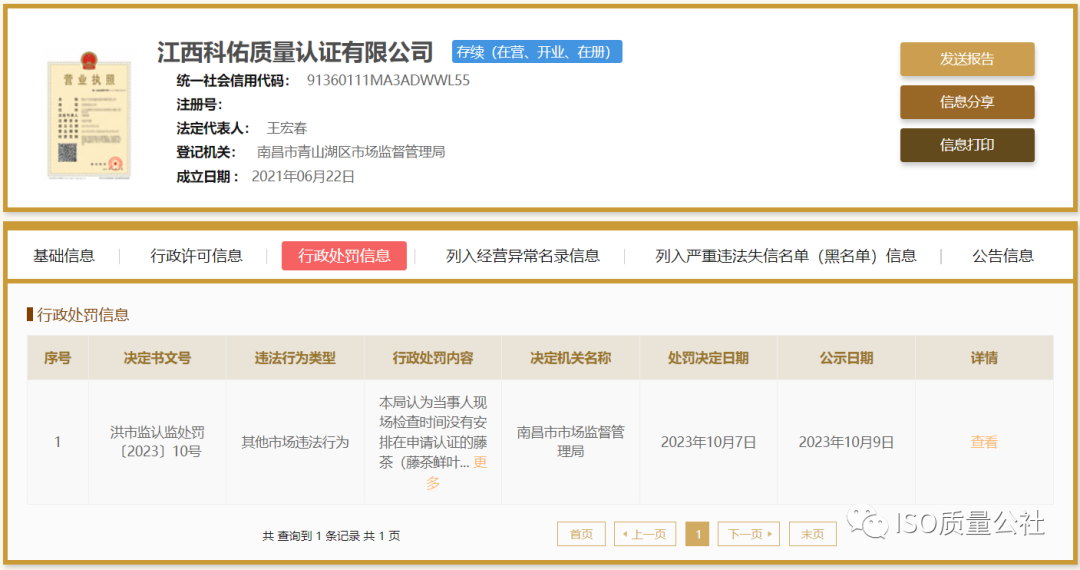Open the business license thumbnail image
1080x570 pixels.
click(x=88, y=115)
